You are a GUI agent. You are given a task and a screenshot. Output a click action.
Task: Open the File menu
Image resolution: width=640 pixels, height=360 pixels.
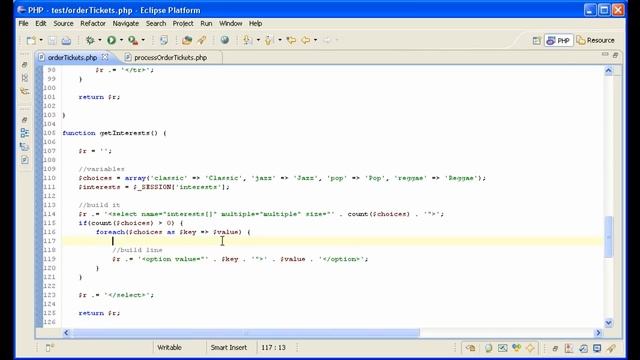point(23,23)
